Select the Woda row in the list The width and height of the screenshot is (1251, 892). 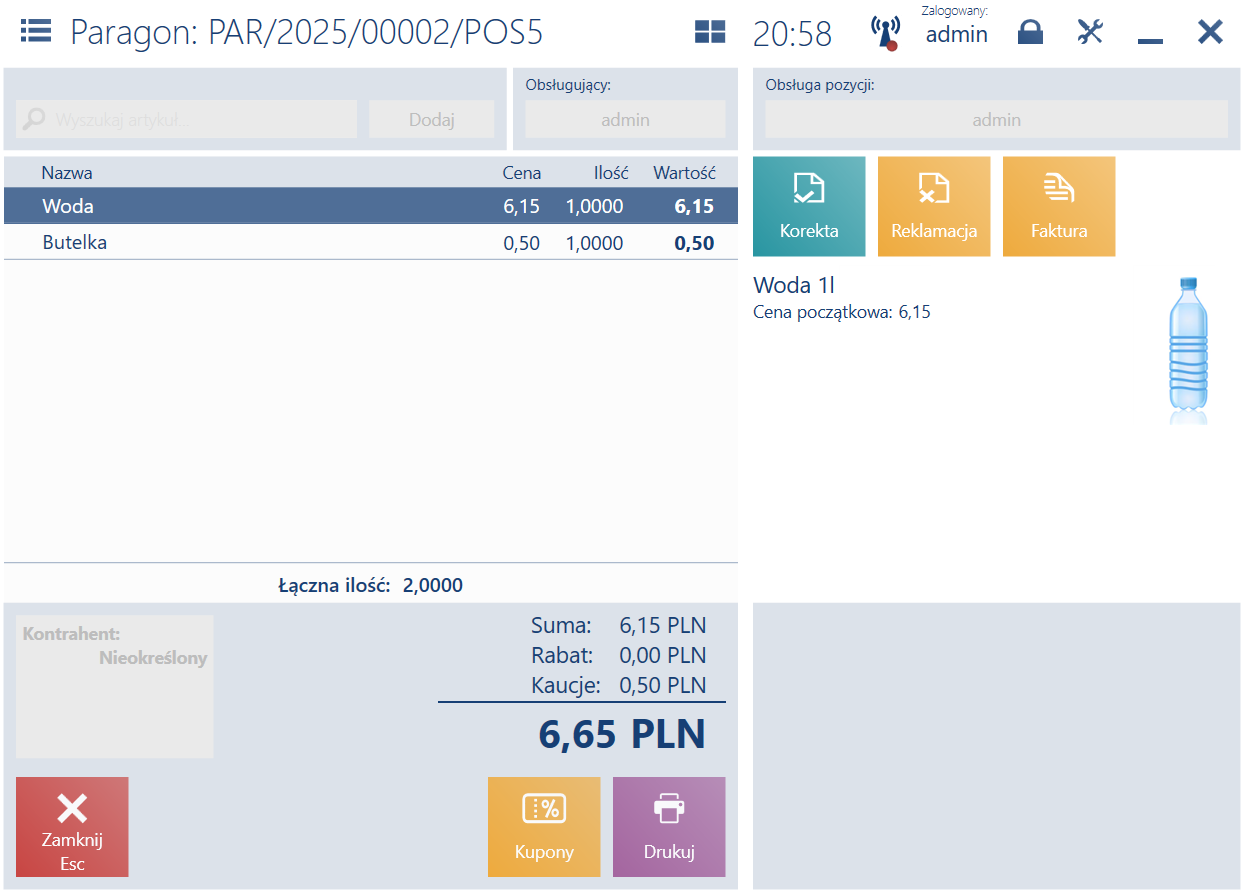click(371, 206)
